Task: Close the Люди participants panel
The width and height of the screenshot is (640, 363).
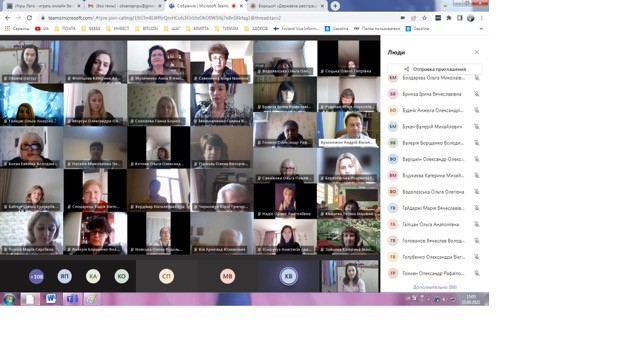Action: [x=476, y=52]
